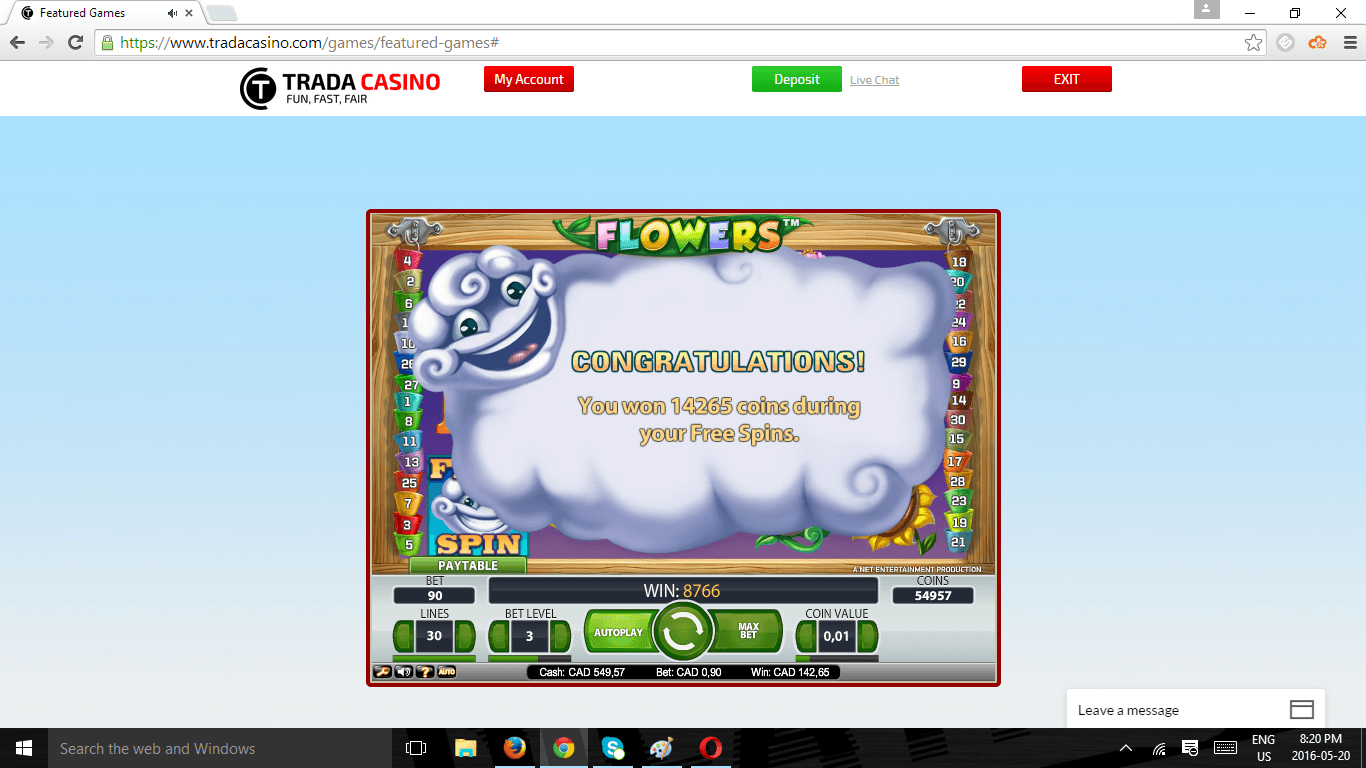Screen dimensions: 1366x768
Task: Start AUTOPLAY mode
Action: (x=618, y=632)
